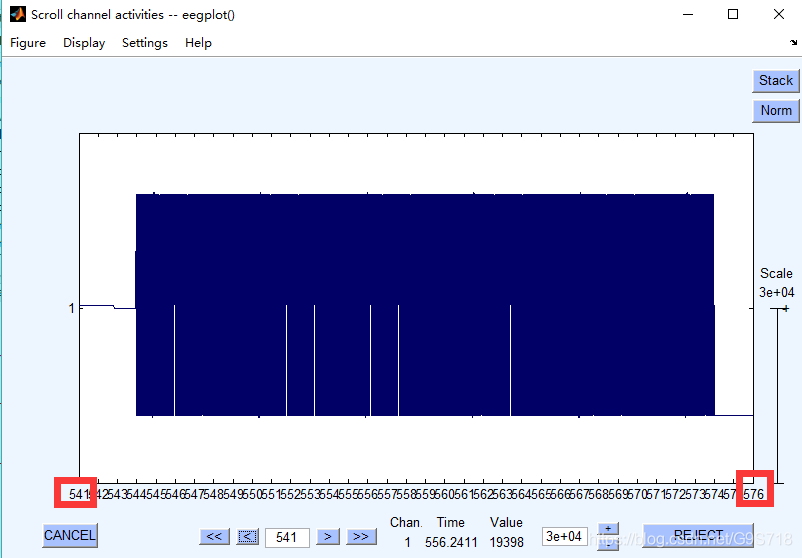Screen dimensions: 802x558
Task: Minimize the eegplot window
Action: click(688, 14)
